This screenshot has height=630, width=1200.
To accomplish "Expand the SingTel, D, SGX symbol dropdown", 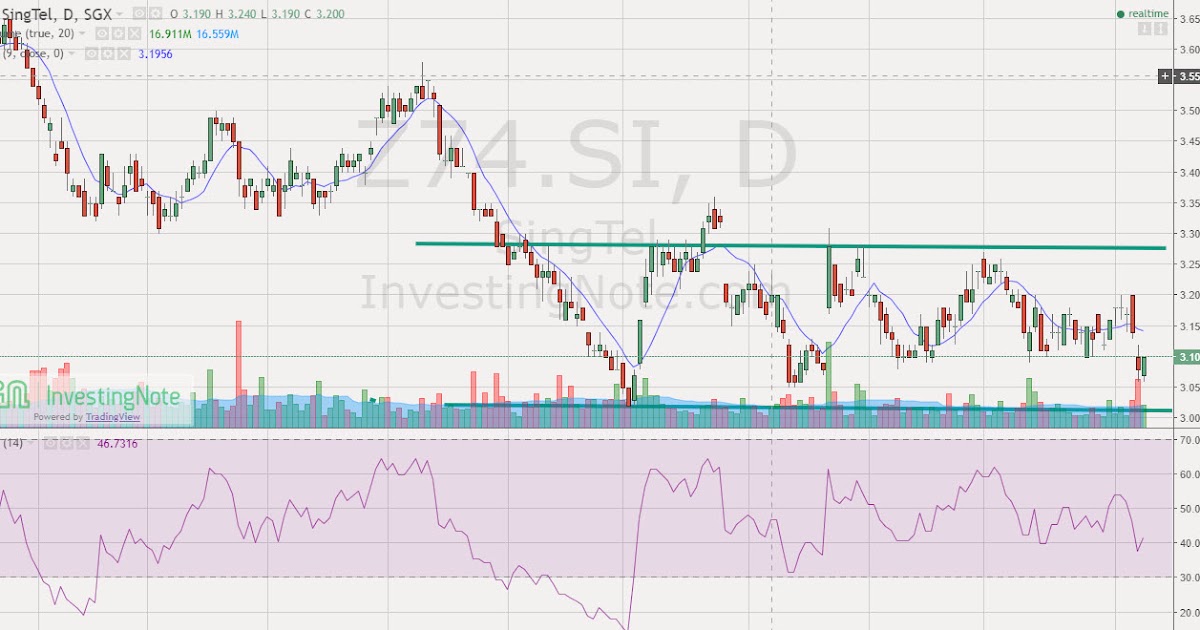I will 119,14.
